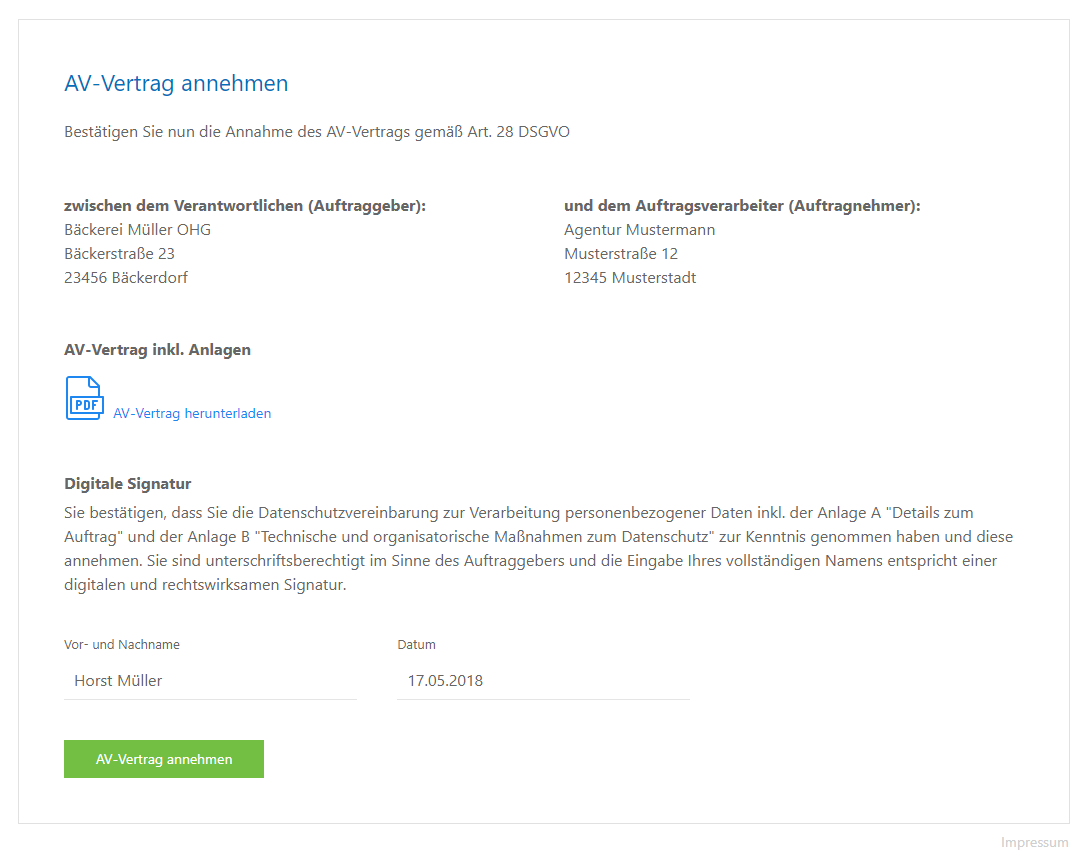The width and height of the screenshot is (1088, 864).
Task: Open the Impressum link in footer
Action: coord(1035,842)
